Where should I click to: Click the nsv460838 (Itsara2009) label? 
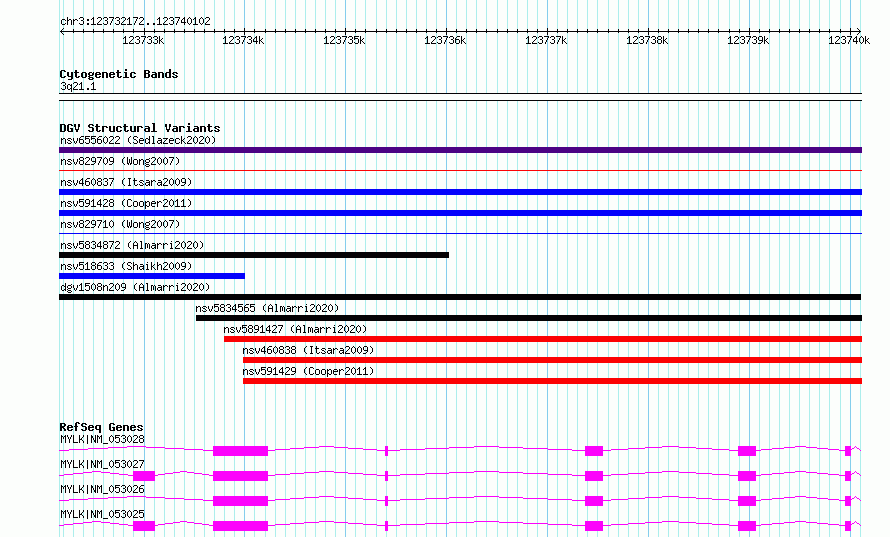point(308,350)
